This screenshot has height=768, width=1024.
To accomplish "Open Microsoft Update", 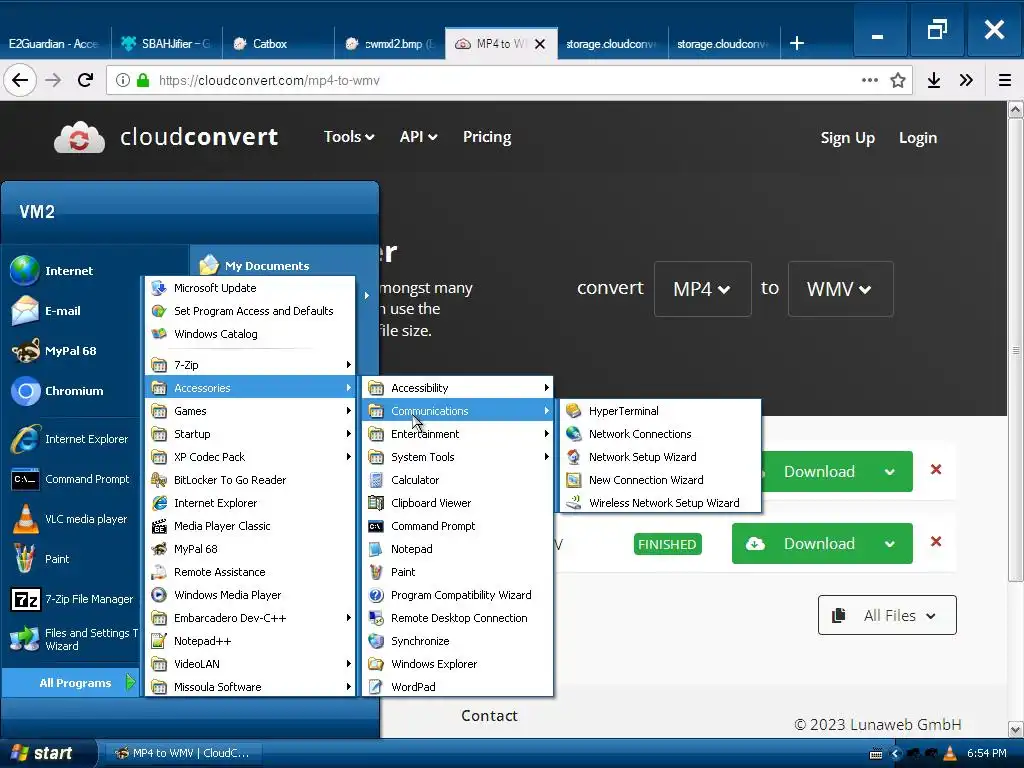I will pyautogui.click(x=250, y=287).
